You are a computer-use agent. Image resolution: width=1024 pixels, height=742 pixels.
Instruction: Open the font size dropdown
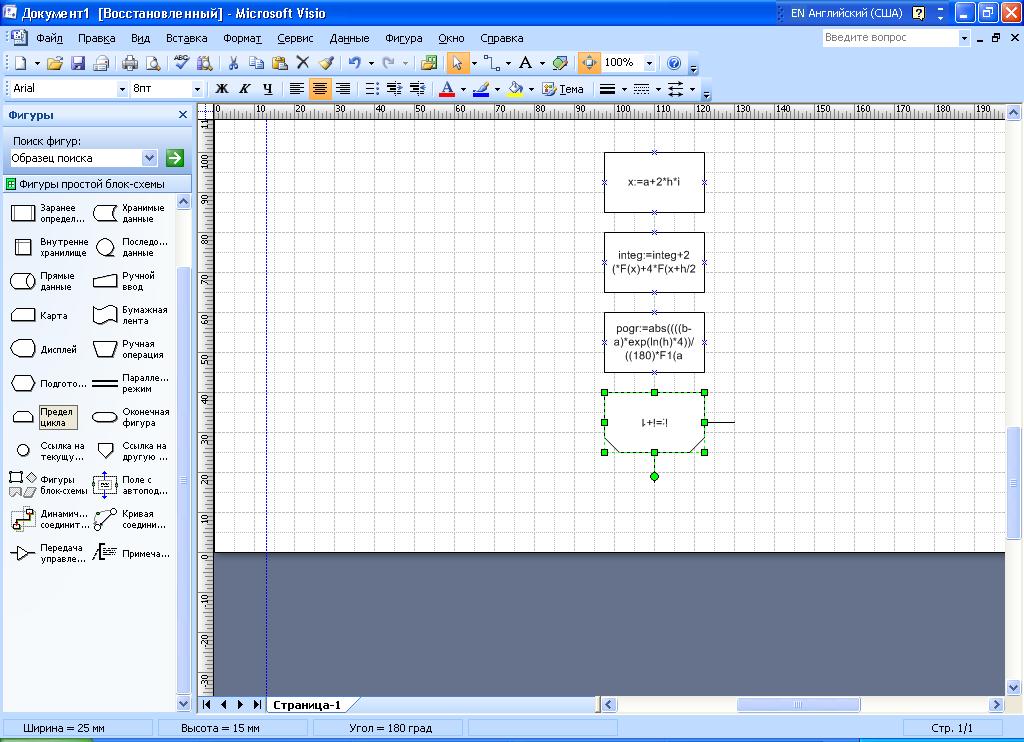click(197, 89)
